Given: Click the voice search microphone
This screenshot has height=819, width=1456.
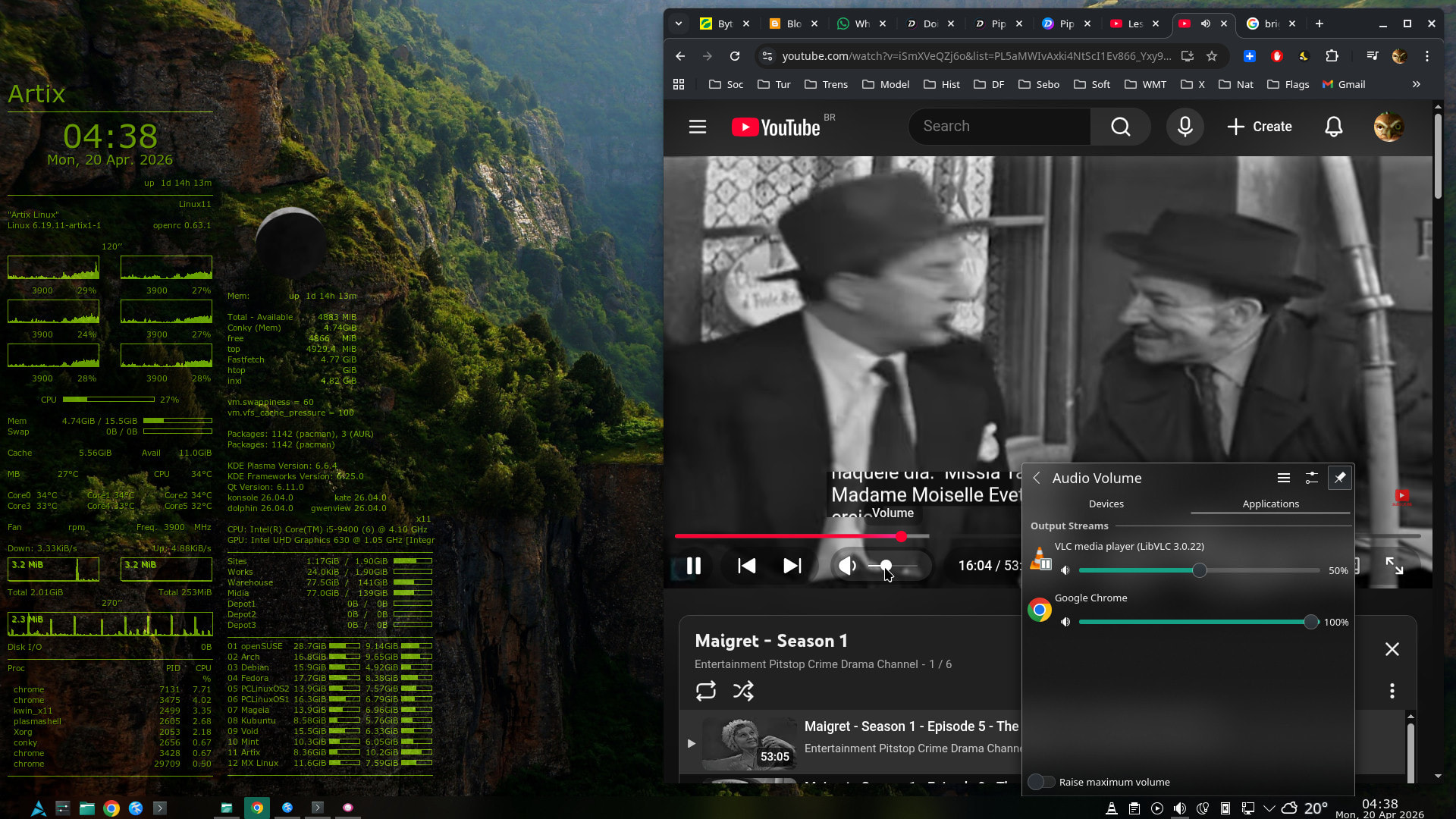Looking at the screenshot, I should coord(1185,127).
